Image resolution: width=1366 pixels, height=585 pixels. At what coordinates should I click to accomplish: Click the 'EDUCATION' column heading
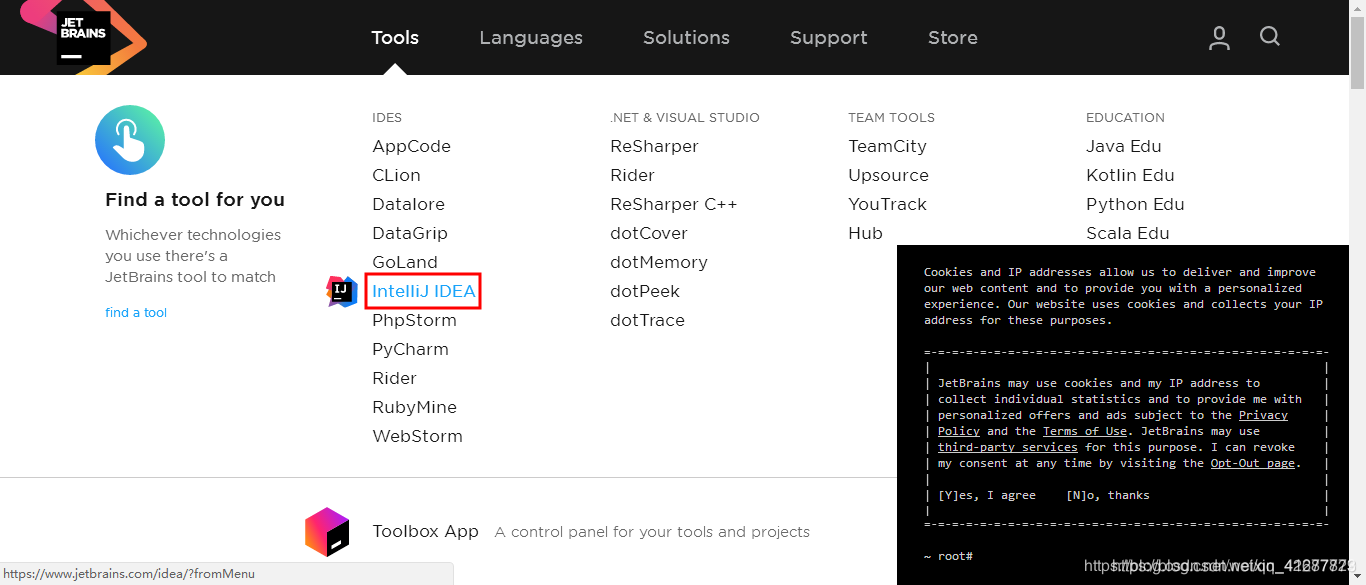click(x=1125, y=117)
